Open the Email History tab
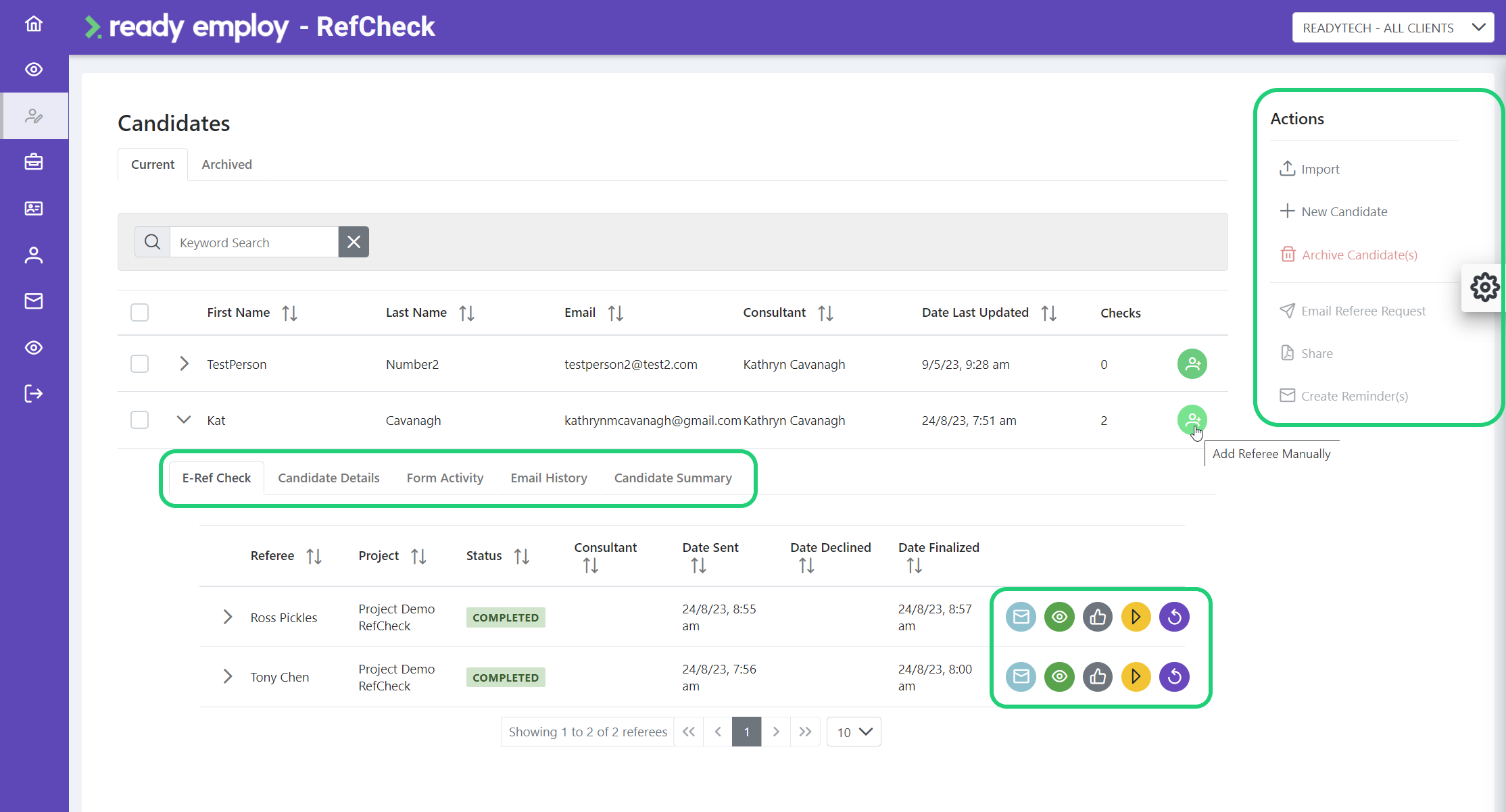This screenshot has height=812, width=1506. click(549, 478)
